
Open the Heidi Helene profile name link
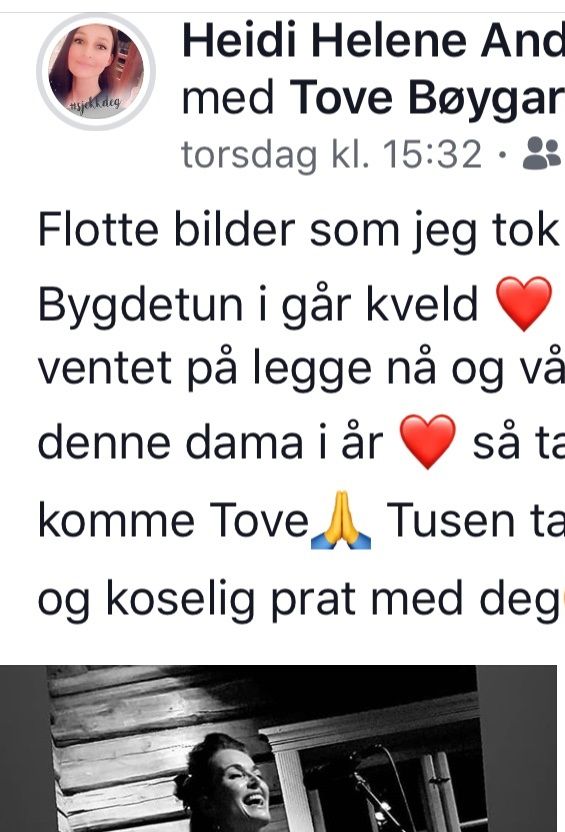373,41
